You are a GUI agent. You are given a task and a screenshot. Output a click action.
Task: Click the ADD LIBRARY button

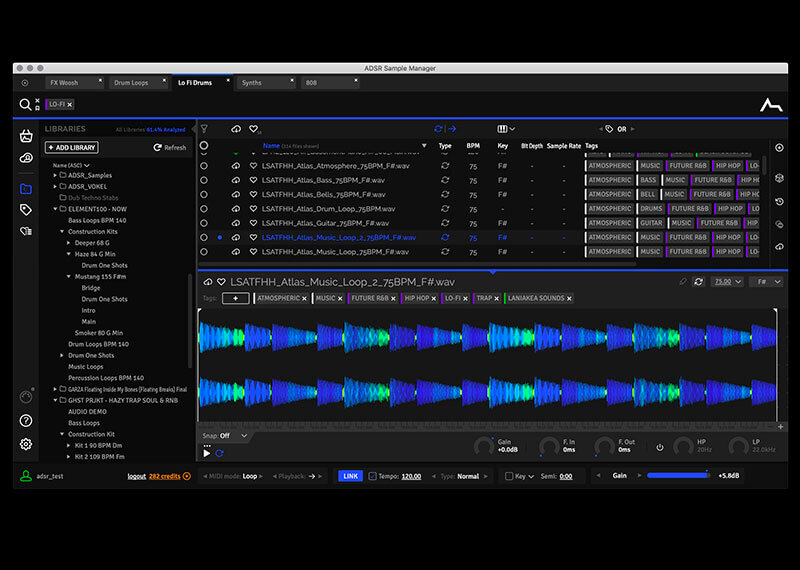72,147
